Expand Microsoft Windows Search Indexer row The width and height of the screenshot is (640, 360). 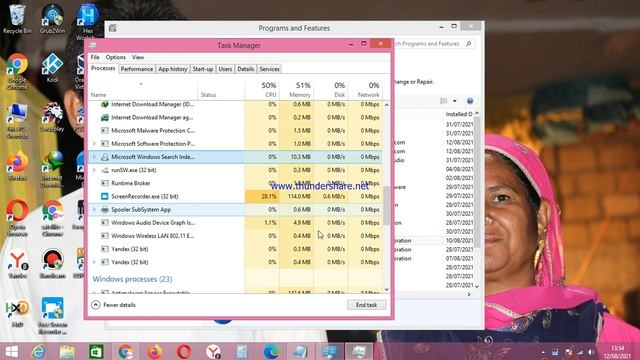pyautogui.click(x=94, y=157)
